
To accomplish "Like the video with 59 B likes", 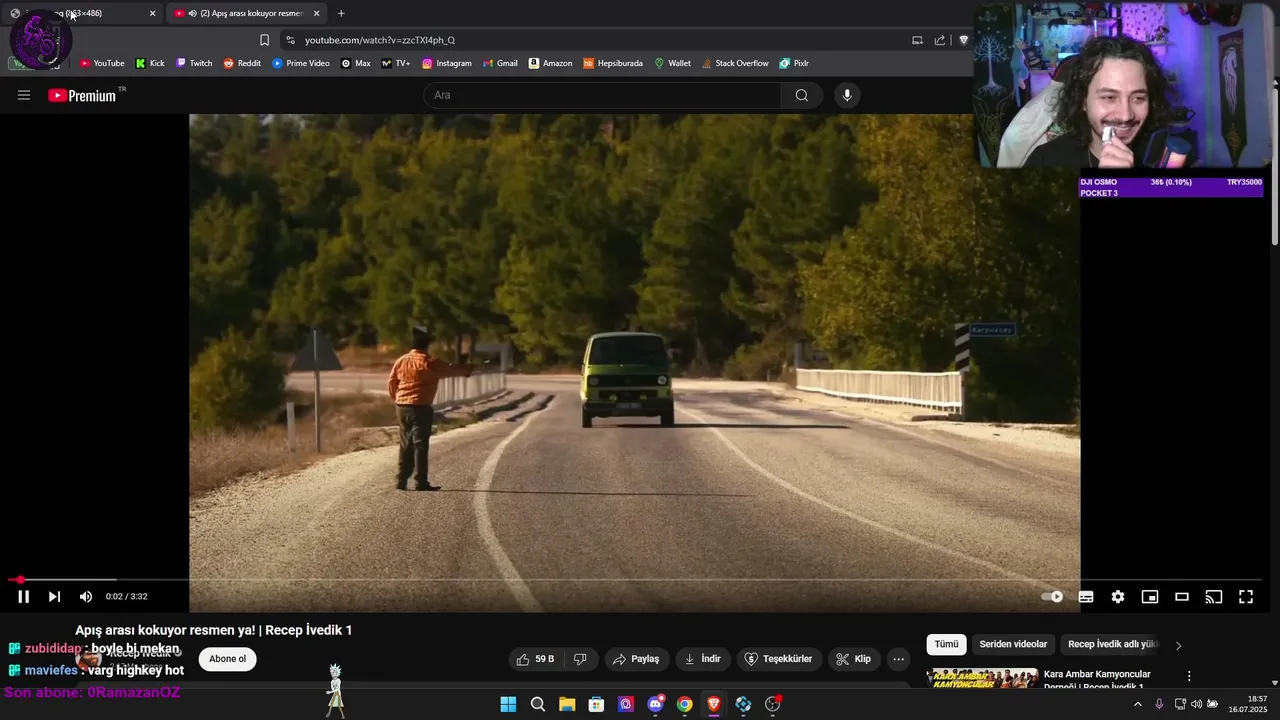I will coord(535,659).
